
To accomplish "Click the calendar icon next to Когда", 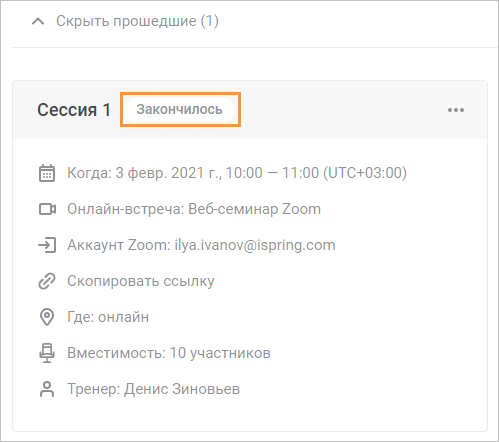I will click(47, 173).
